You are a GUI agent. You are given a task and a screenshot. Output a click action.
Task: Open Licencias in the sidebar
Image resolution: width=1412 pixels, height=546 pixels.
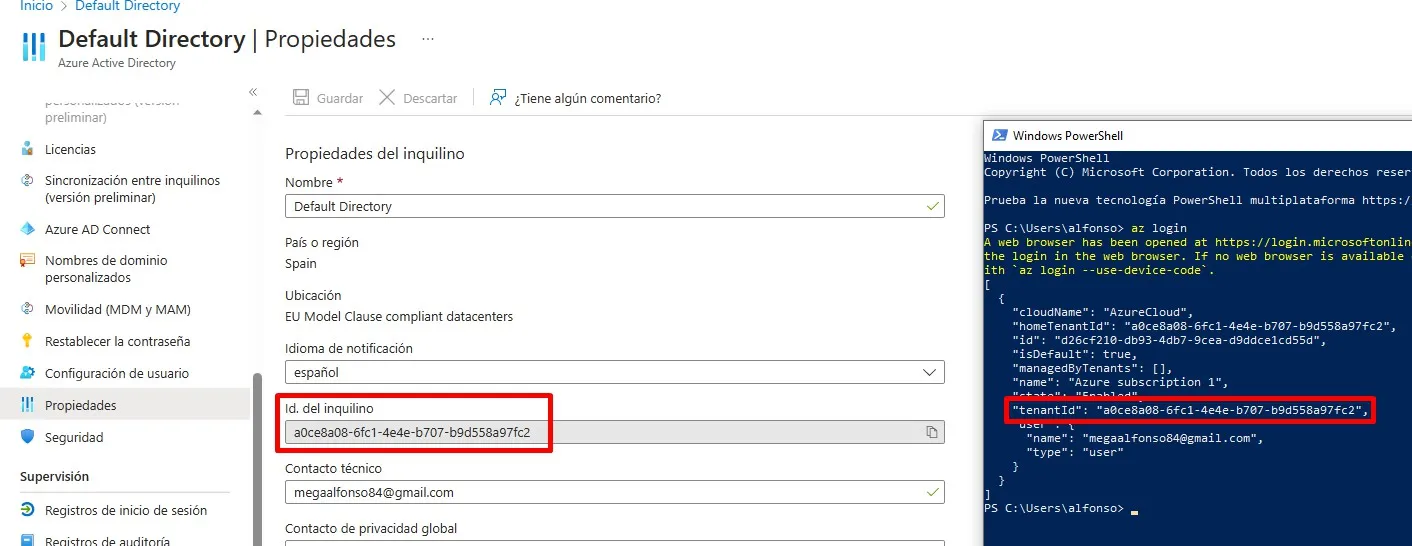coord(70,149)
